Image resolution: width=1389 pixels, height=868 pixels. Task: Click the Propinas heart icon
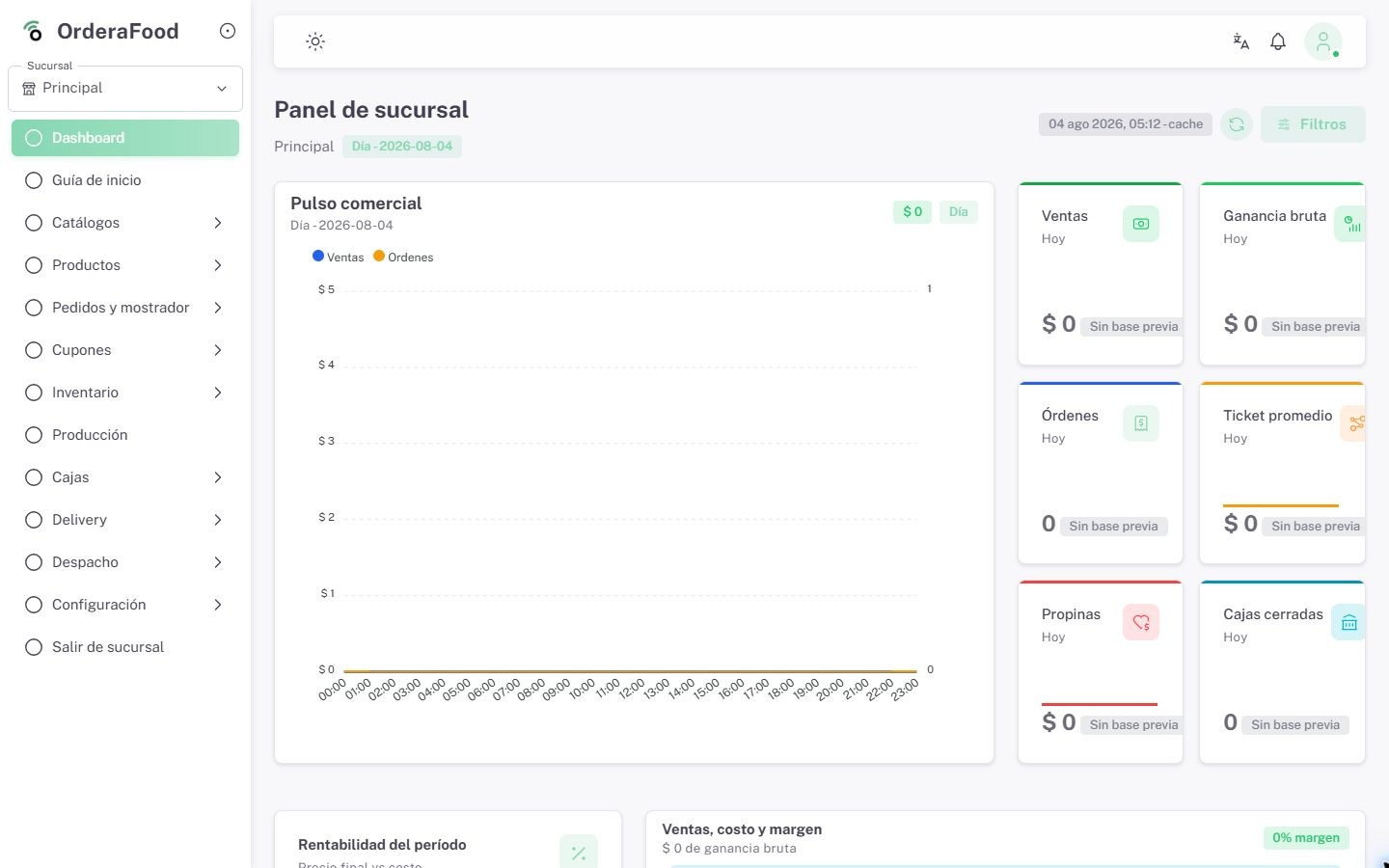pos(1141,622)
